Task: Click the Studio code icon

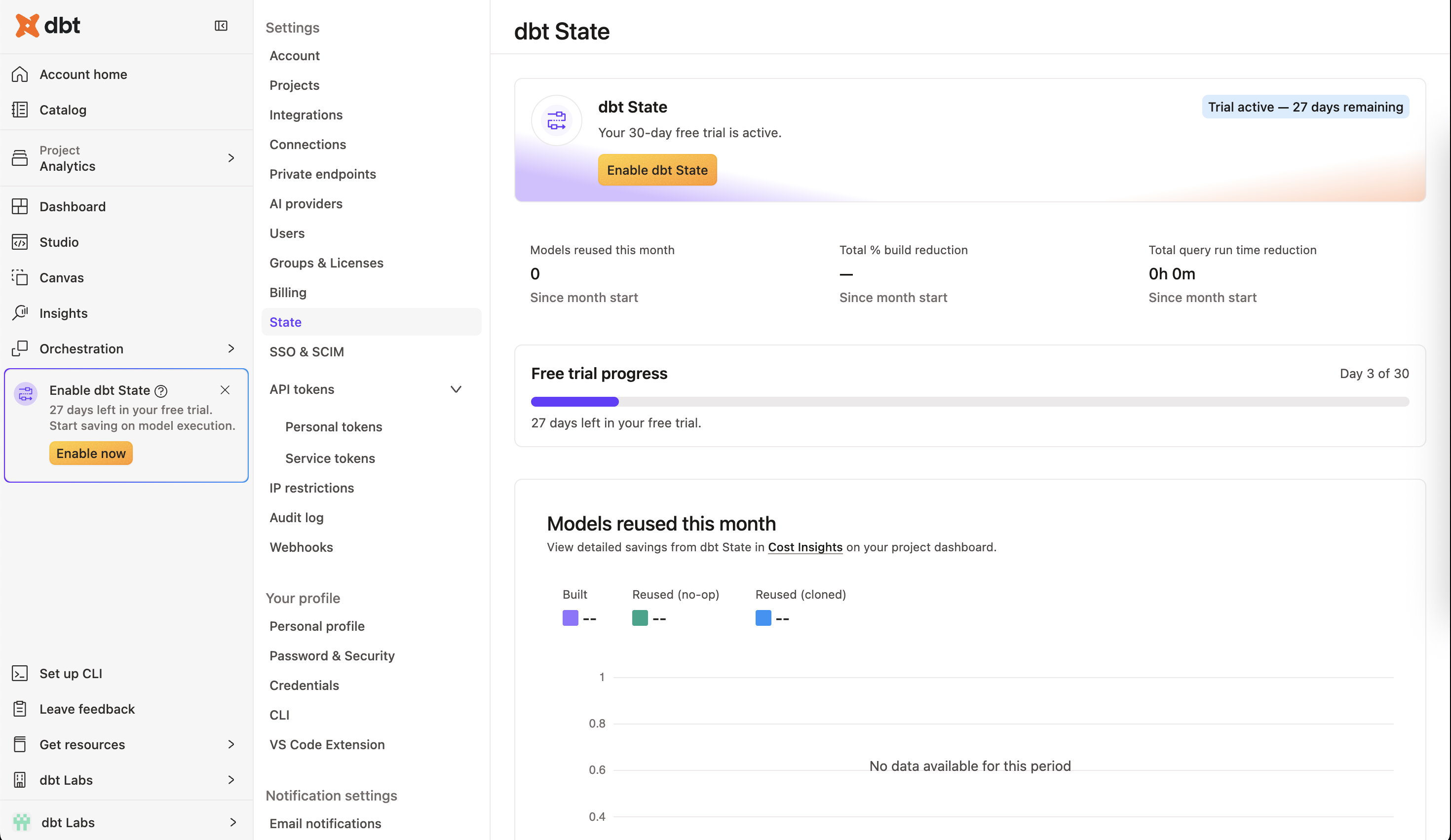Action: tap(20, 242)
